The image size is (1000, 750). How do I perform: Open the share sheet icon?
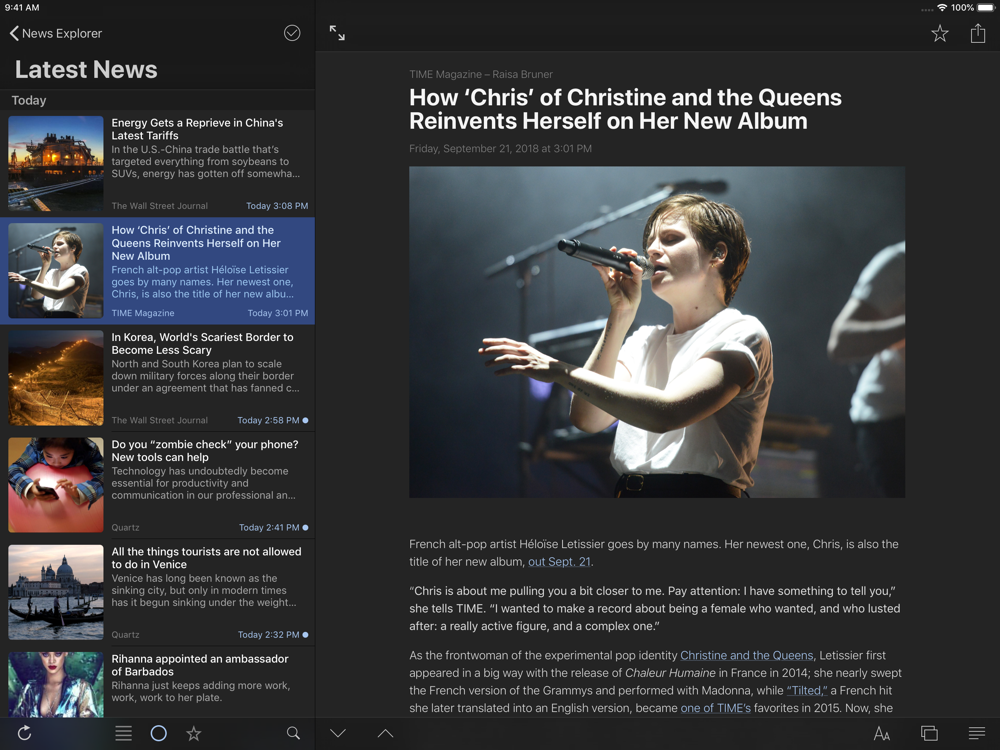point(978,33)
